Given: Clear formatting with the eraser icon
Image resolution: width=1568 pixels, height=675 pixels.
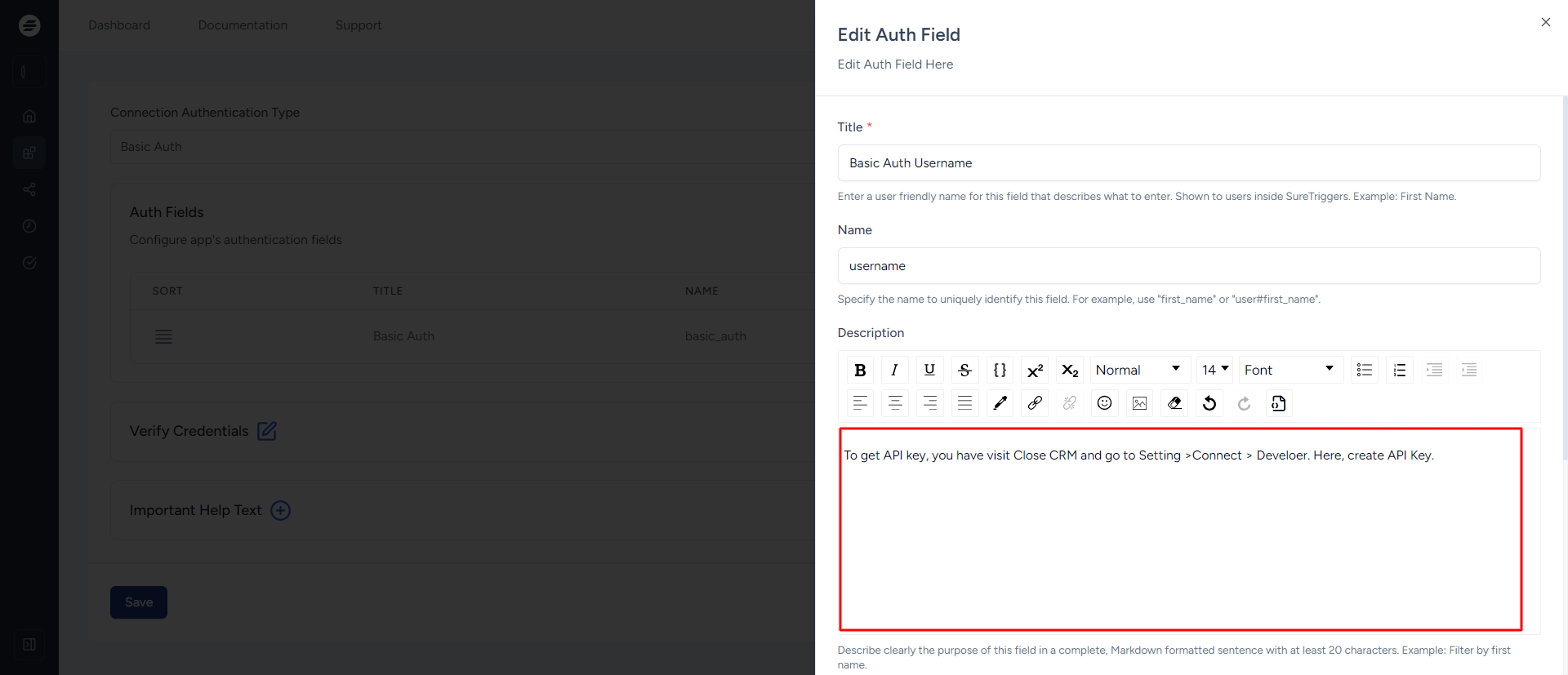Looking at the screenshot, I should (x=1174, y=403).
